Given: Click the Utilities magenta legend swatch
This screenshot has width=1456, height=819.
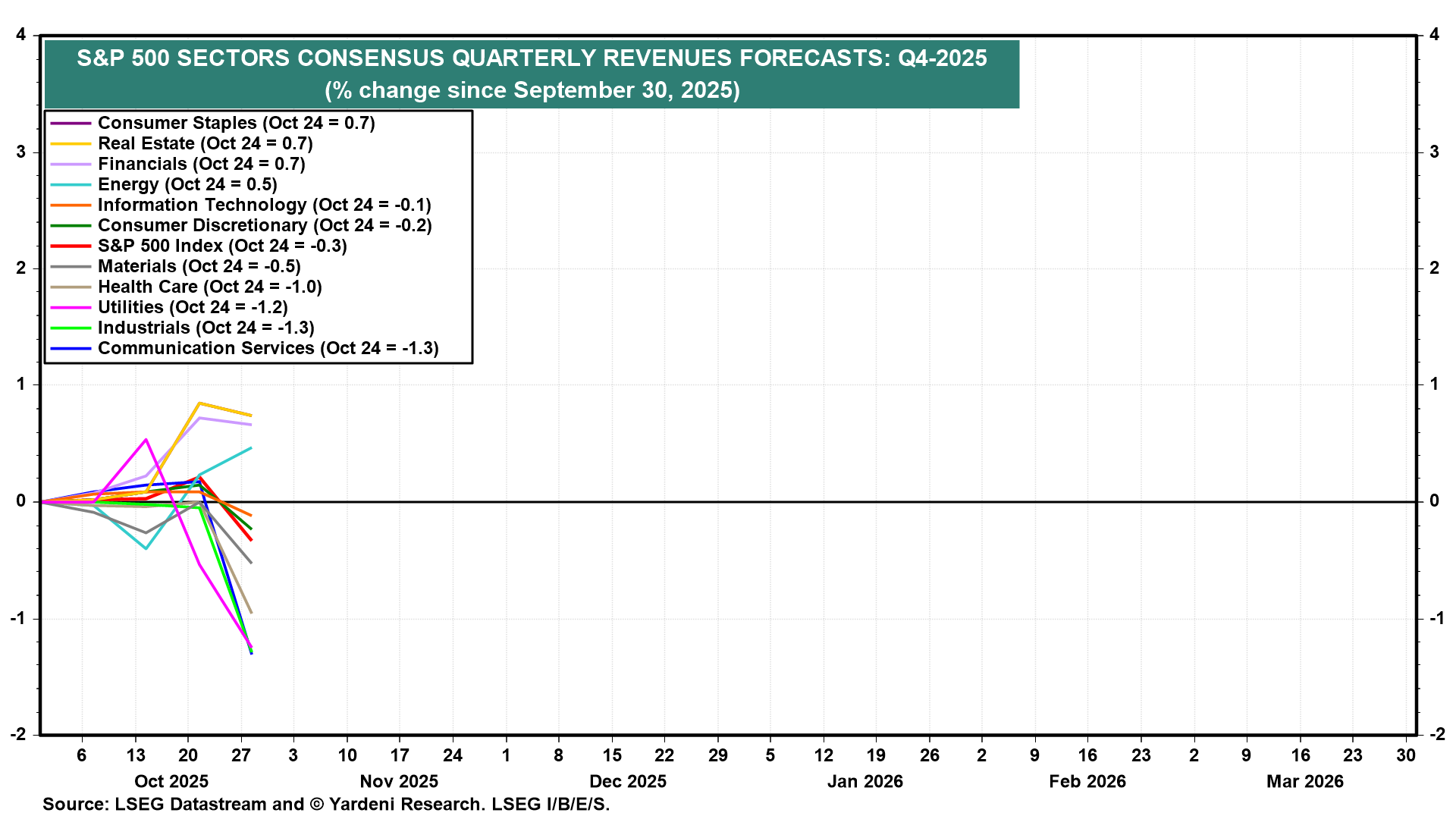Looking at the screenshot, I should point(71,307).
